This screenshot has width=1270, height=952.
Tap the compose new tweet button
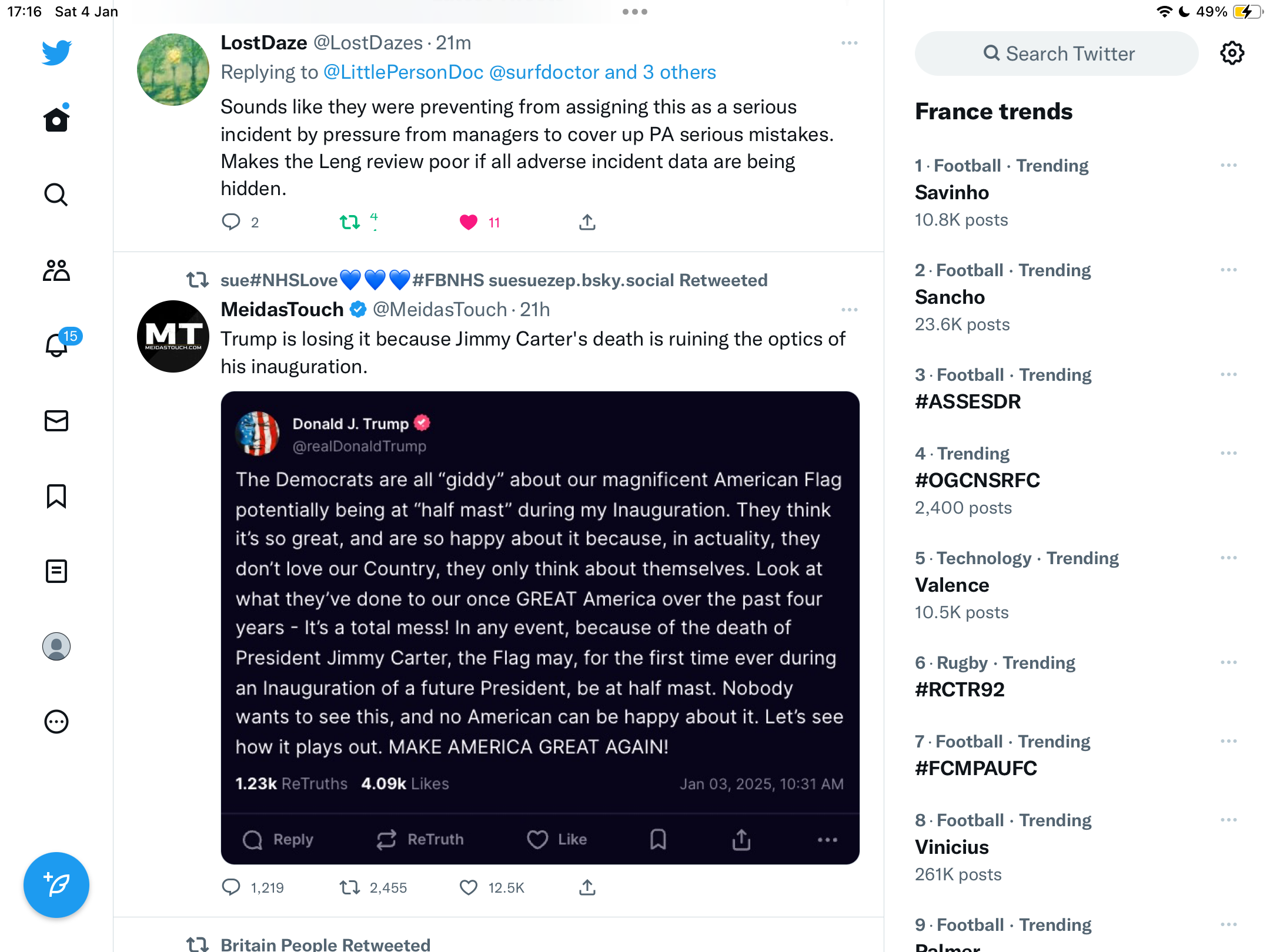56,885
